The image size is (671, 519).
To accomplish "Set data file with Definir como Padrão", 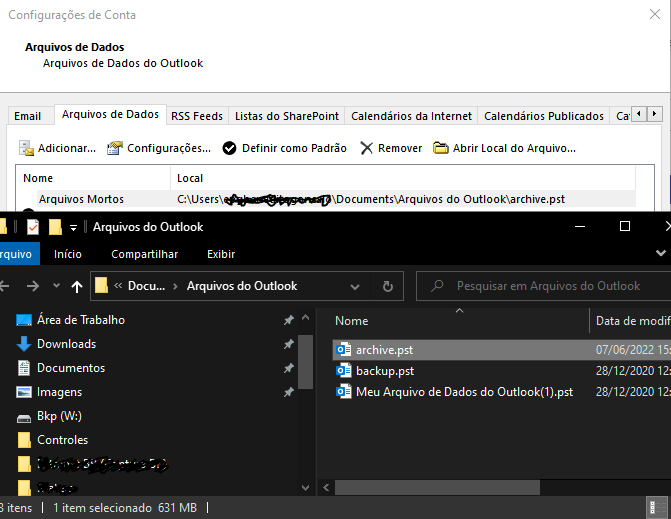I will click(x=285, y=148).
